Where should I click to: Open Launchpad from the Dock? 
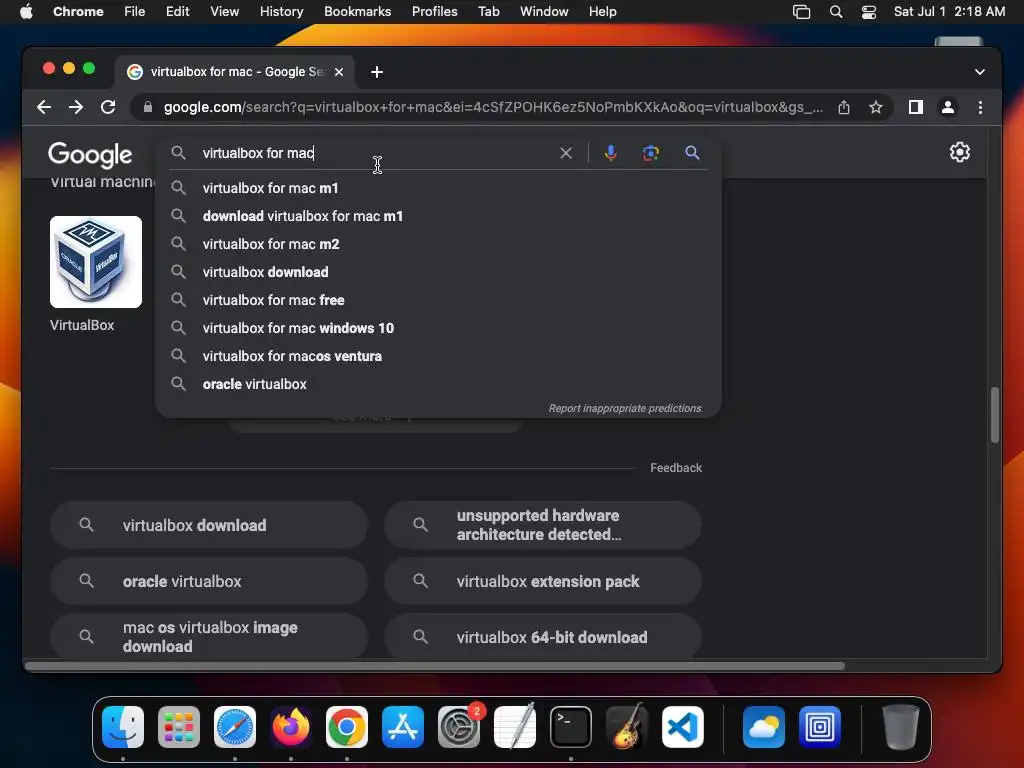pyautogui.click(x=179, y=727)
